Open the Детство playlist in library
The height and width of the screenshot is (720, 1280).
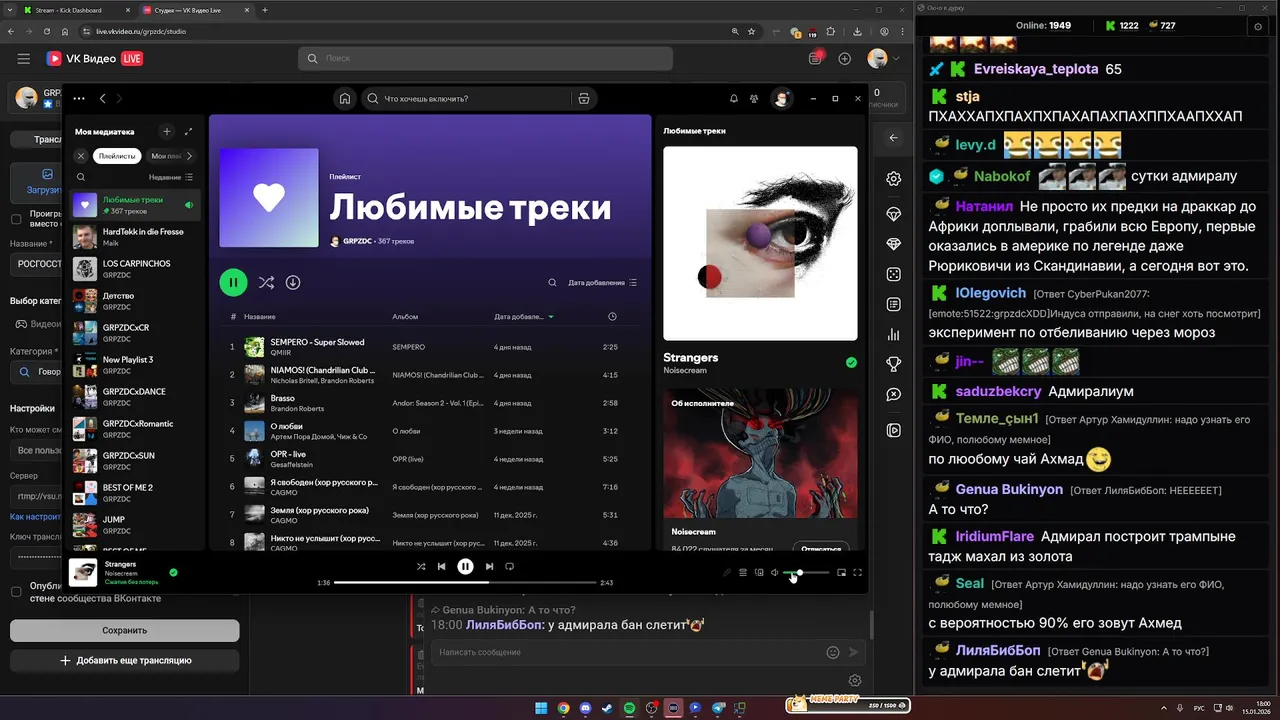(135, 301)
